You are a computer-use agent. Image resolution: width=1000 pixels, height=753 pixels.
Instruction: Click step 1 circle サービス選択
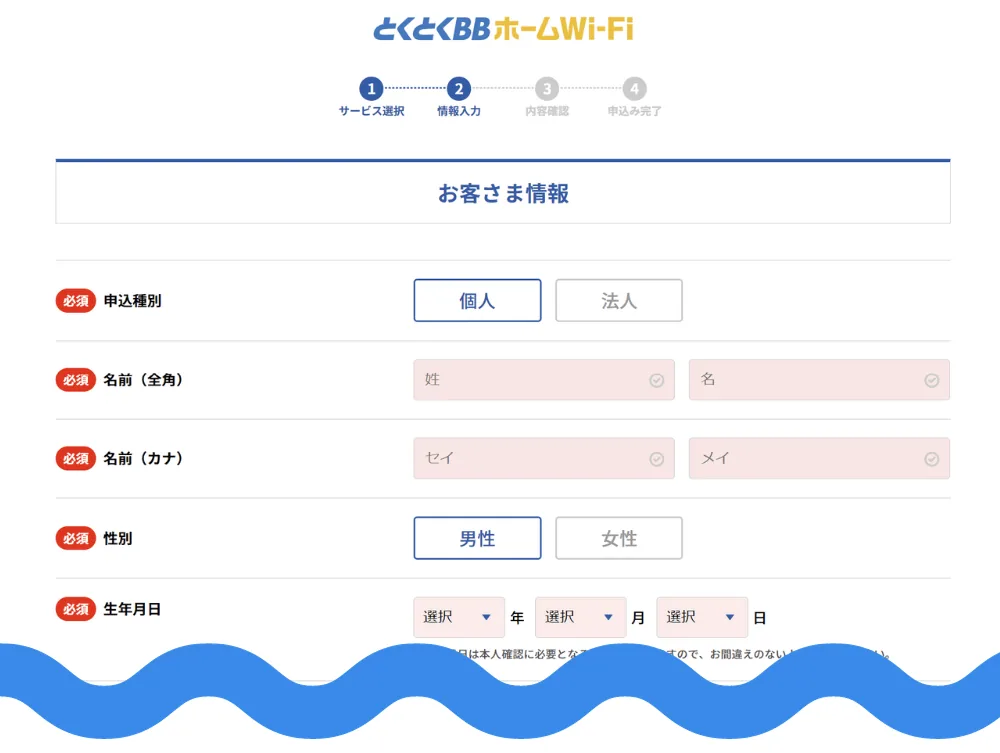[371, 89]
